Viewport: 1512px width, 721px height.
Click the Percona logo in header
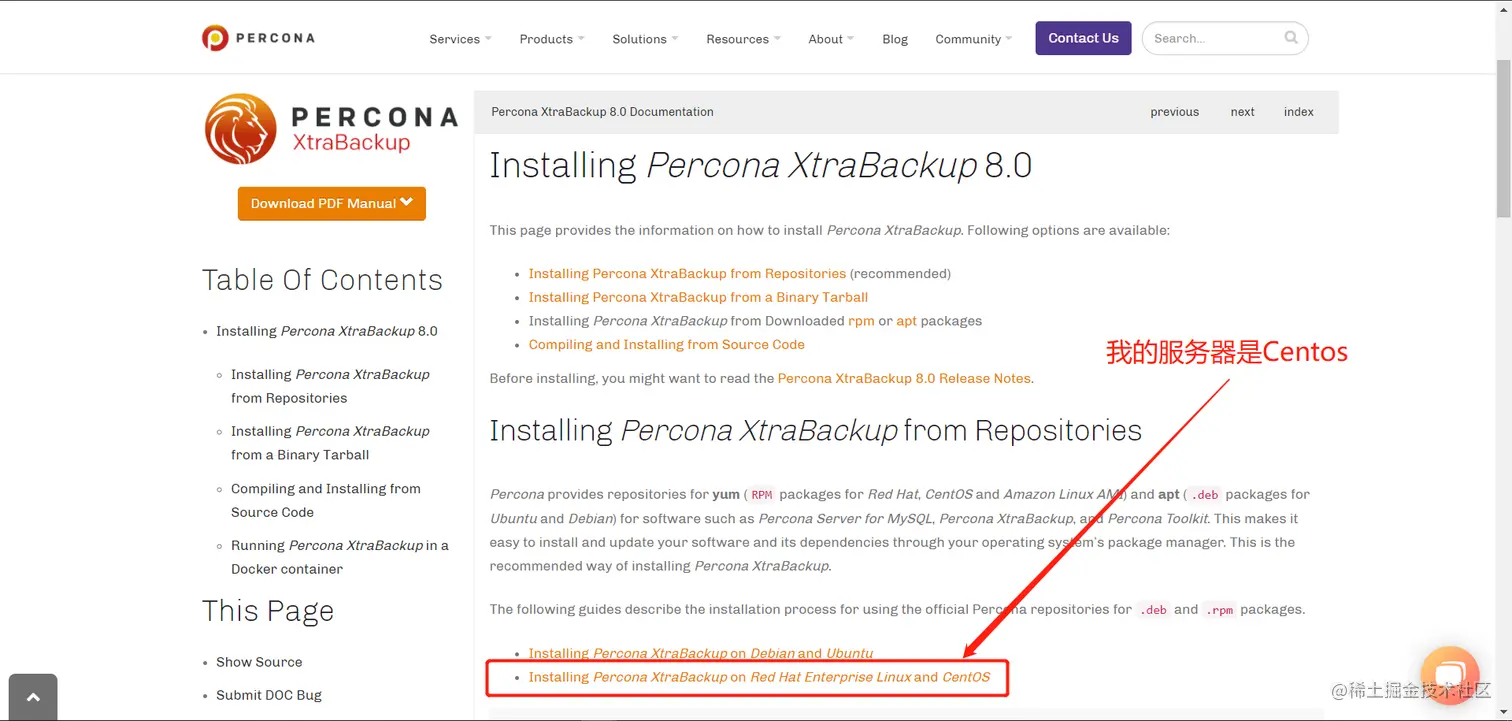(258, 38)
